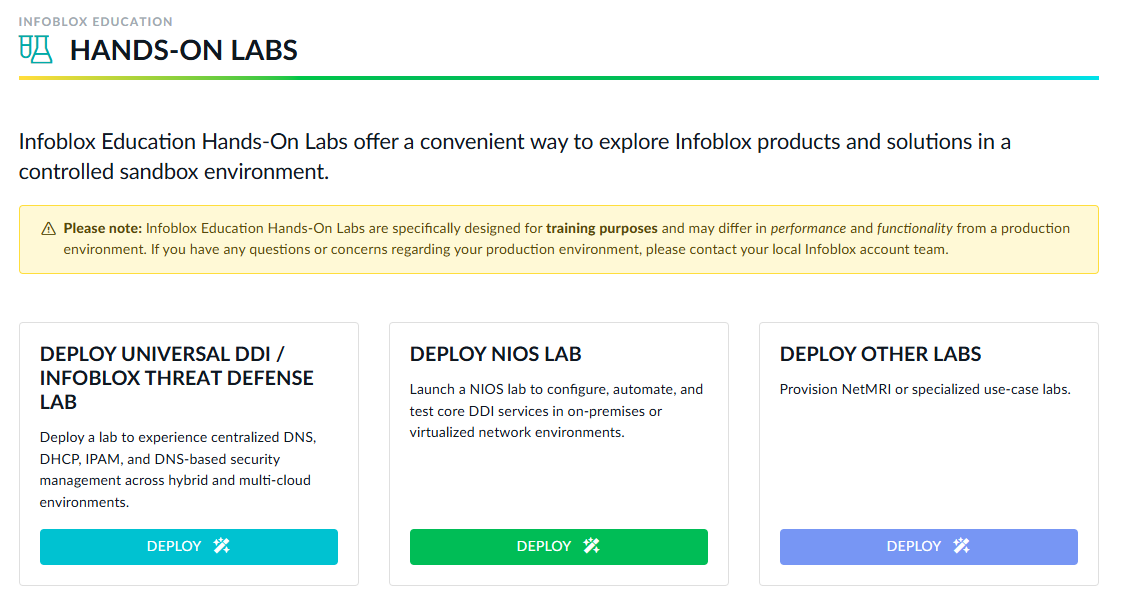Select the Deploy Other Labs heading
The height and width of the screenshot is (604, 1125).
point(880,354)
